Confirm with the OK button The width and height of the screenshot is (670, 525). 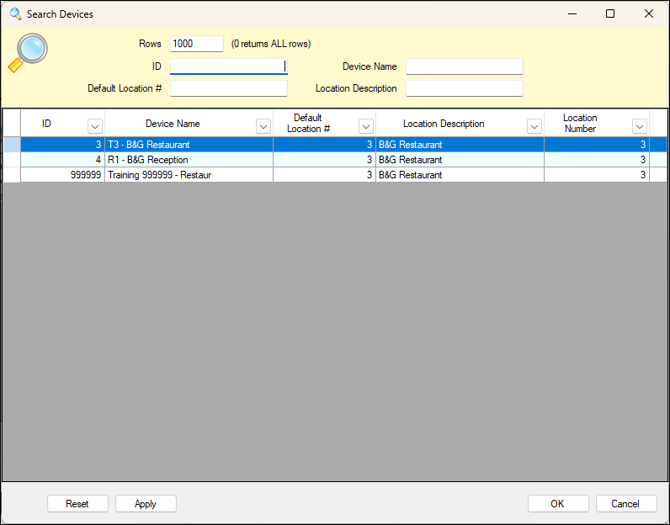pos(558,504)
